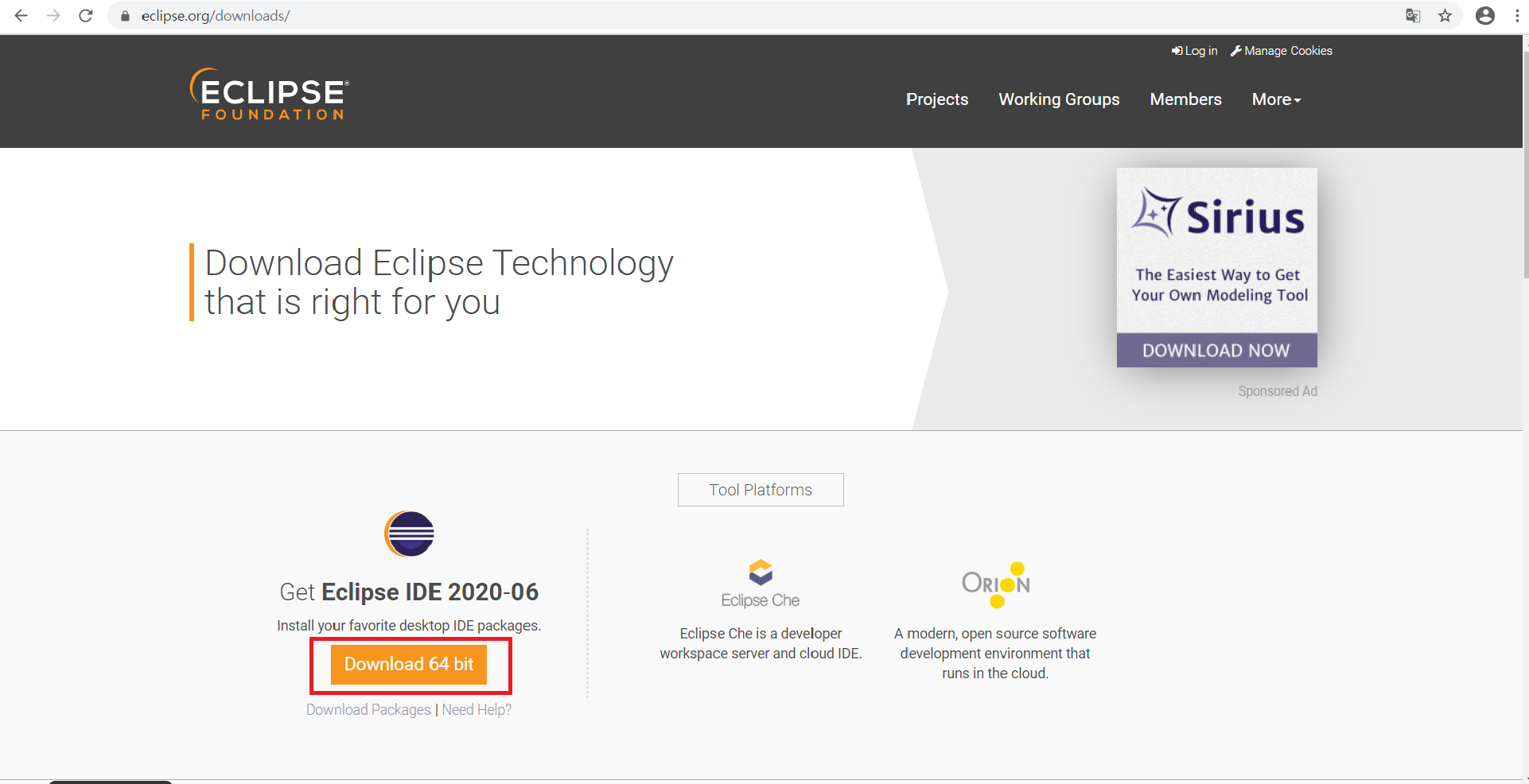1529x784 pixels.
Task: Click the Sirius ad logo
Action: pyautogui.click(x=1217, y=213)
